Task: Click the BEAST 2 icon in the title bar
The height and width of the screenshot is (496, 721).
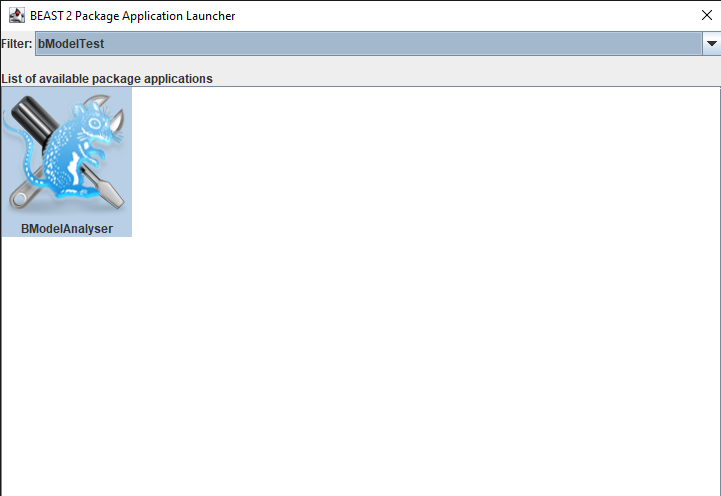Action: [17, 15]
